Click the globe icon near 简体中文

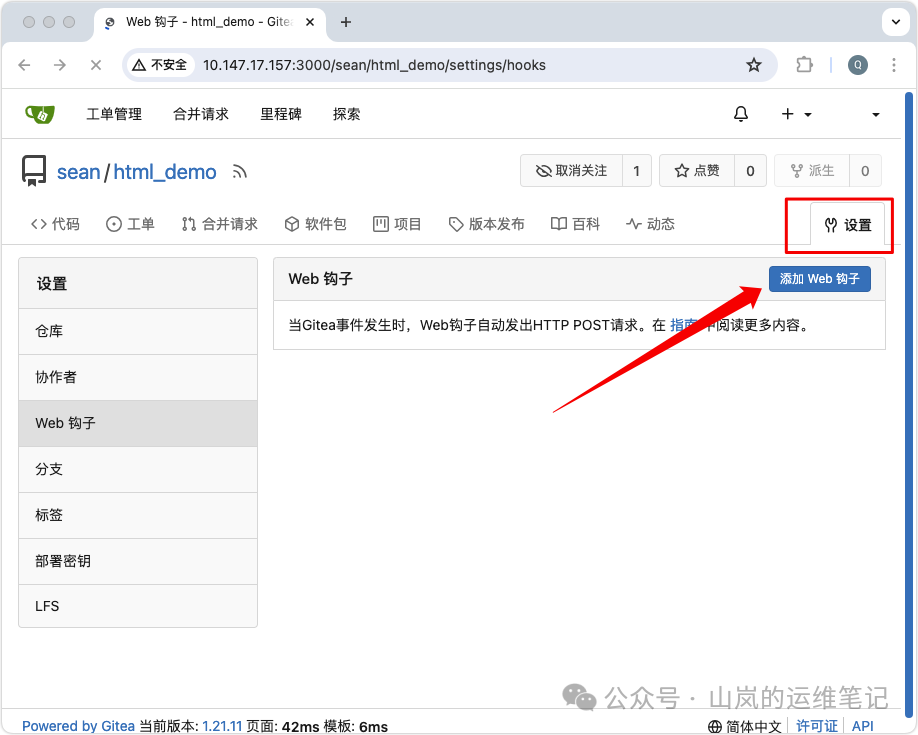pos(714,726)
